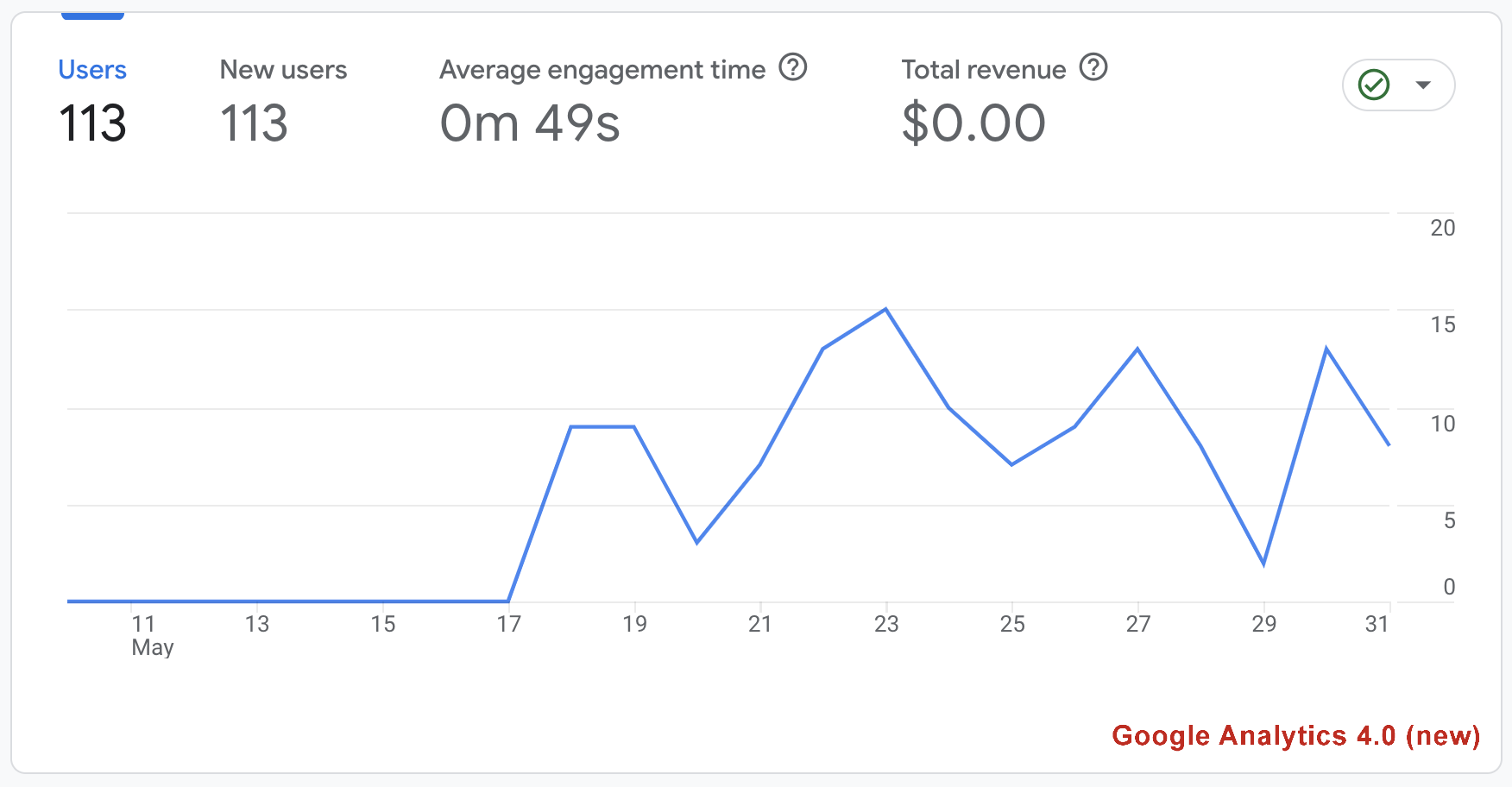Click the $0.00 revenue value
Image resolution: width=1512 pixels, height=787 pixels.
pyautogui.click(x=973, y=123)
